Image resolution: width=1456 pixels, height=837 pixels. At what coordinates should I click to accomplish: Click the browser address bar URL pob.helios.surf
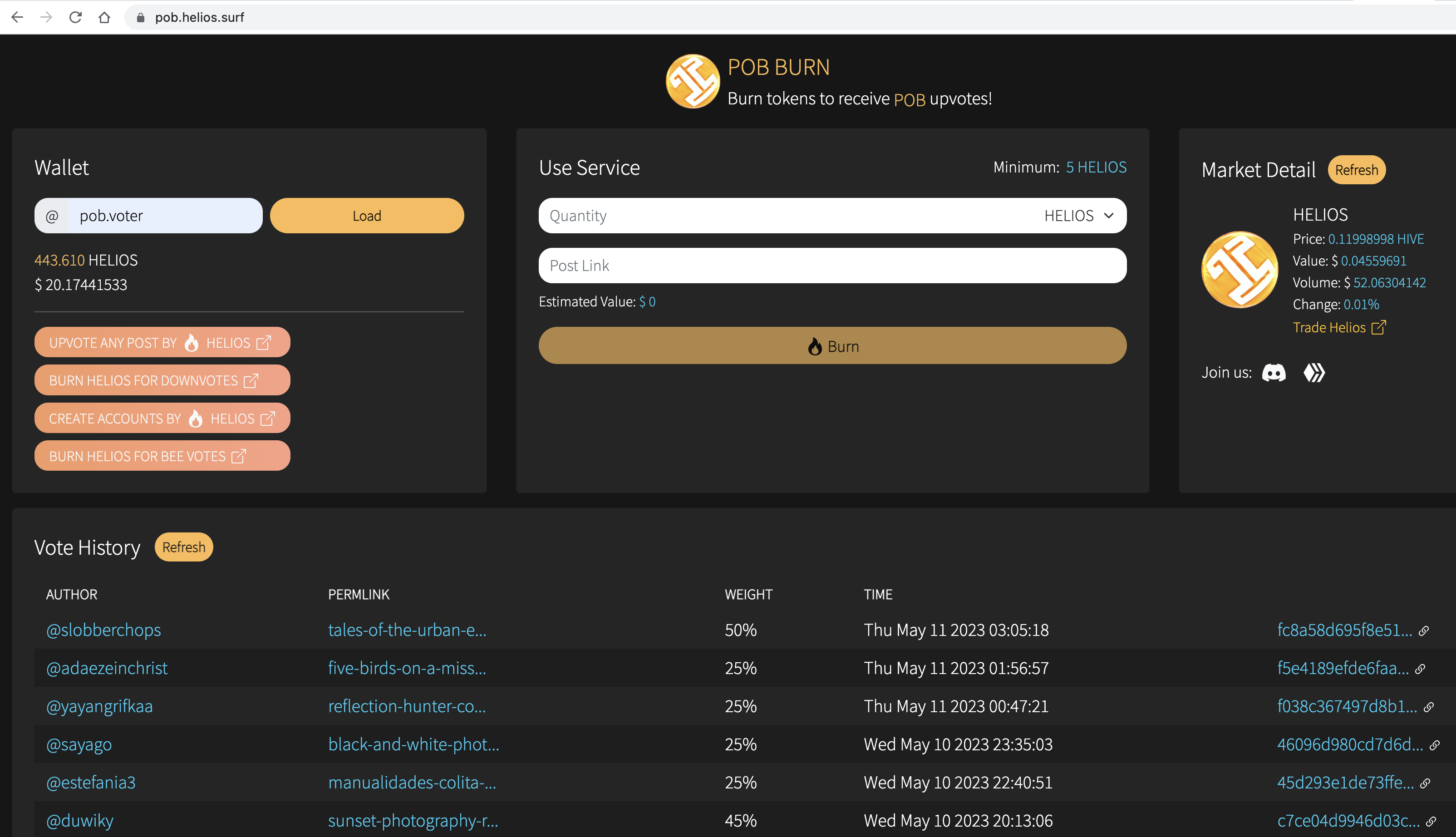(199, 17)
